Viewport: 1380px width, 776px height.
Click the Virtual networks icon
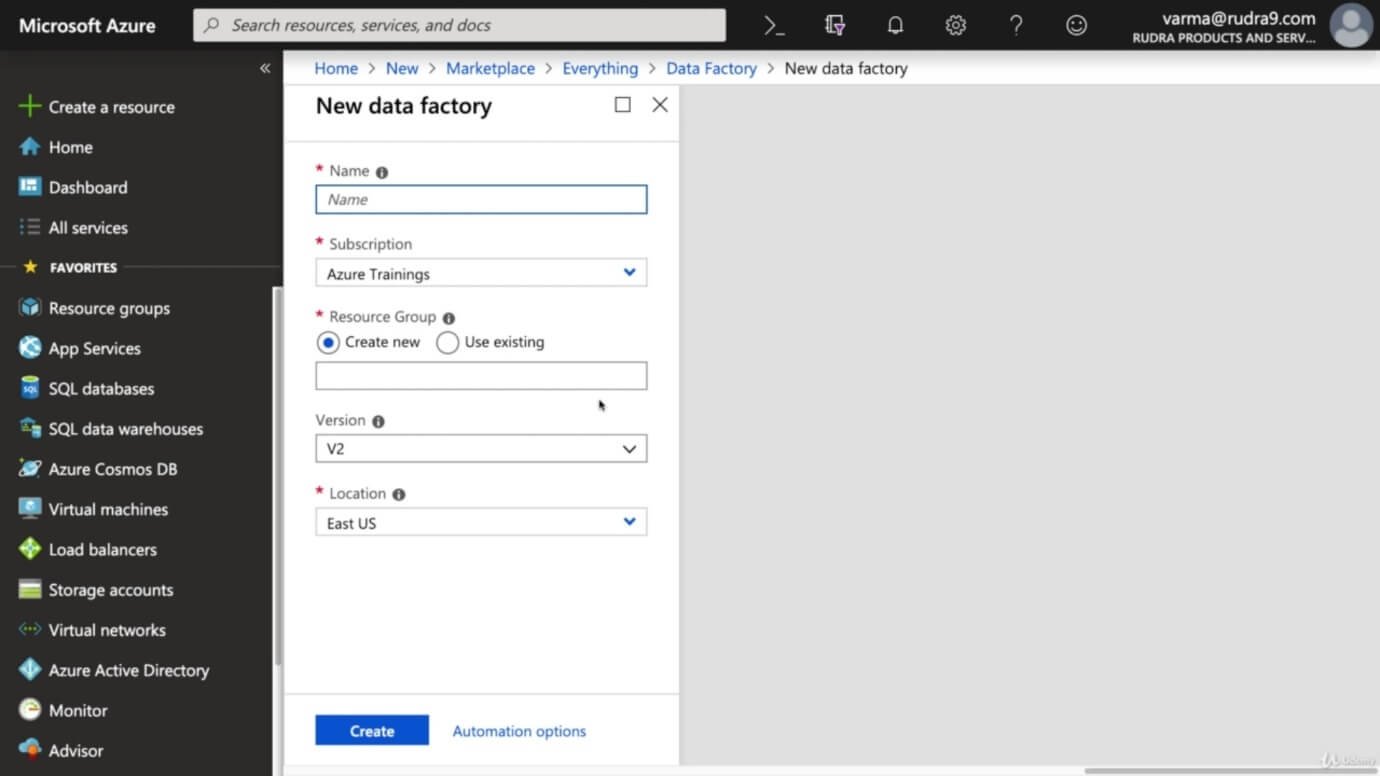[x=30, y=630]
